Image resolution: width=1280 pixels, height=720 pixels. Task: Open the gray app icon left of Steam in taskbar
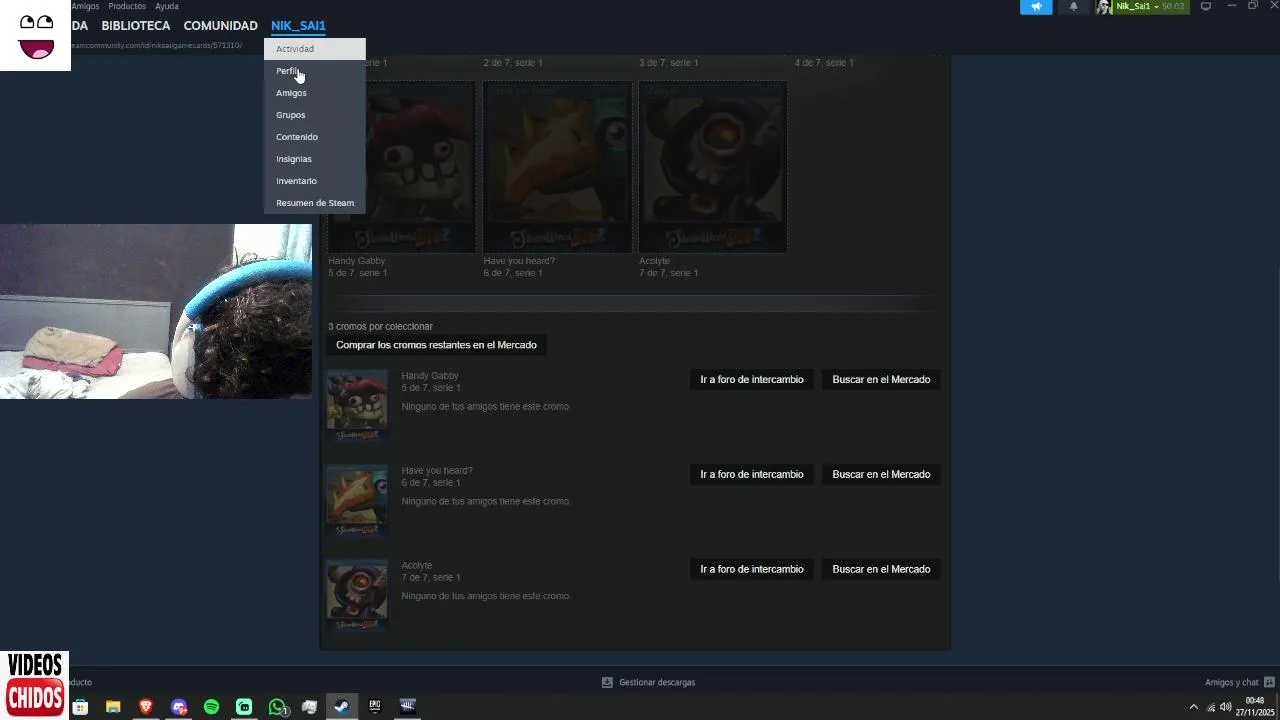click(x=310, y=707)
